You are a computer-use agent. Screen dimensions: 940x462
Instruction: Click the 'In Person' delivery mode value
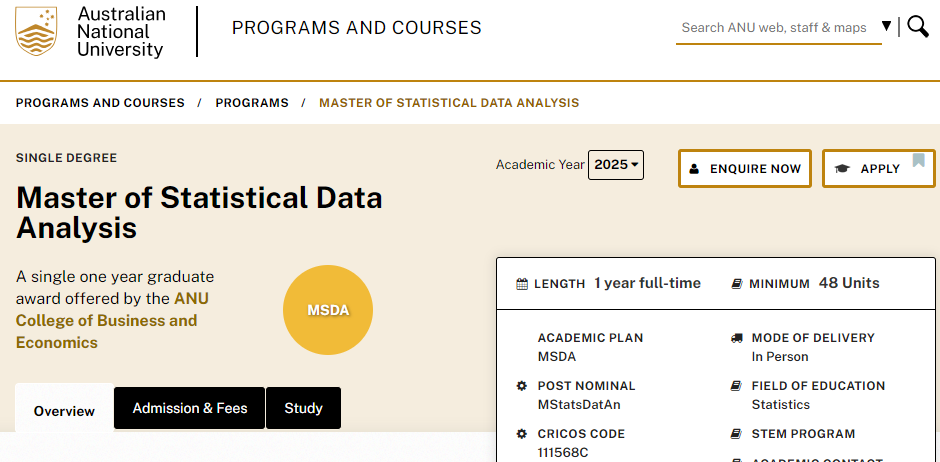[780, 357]
